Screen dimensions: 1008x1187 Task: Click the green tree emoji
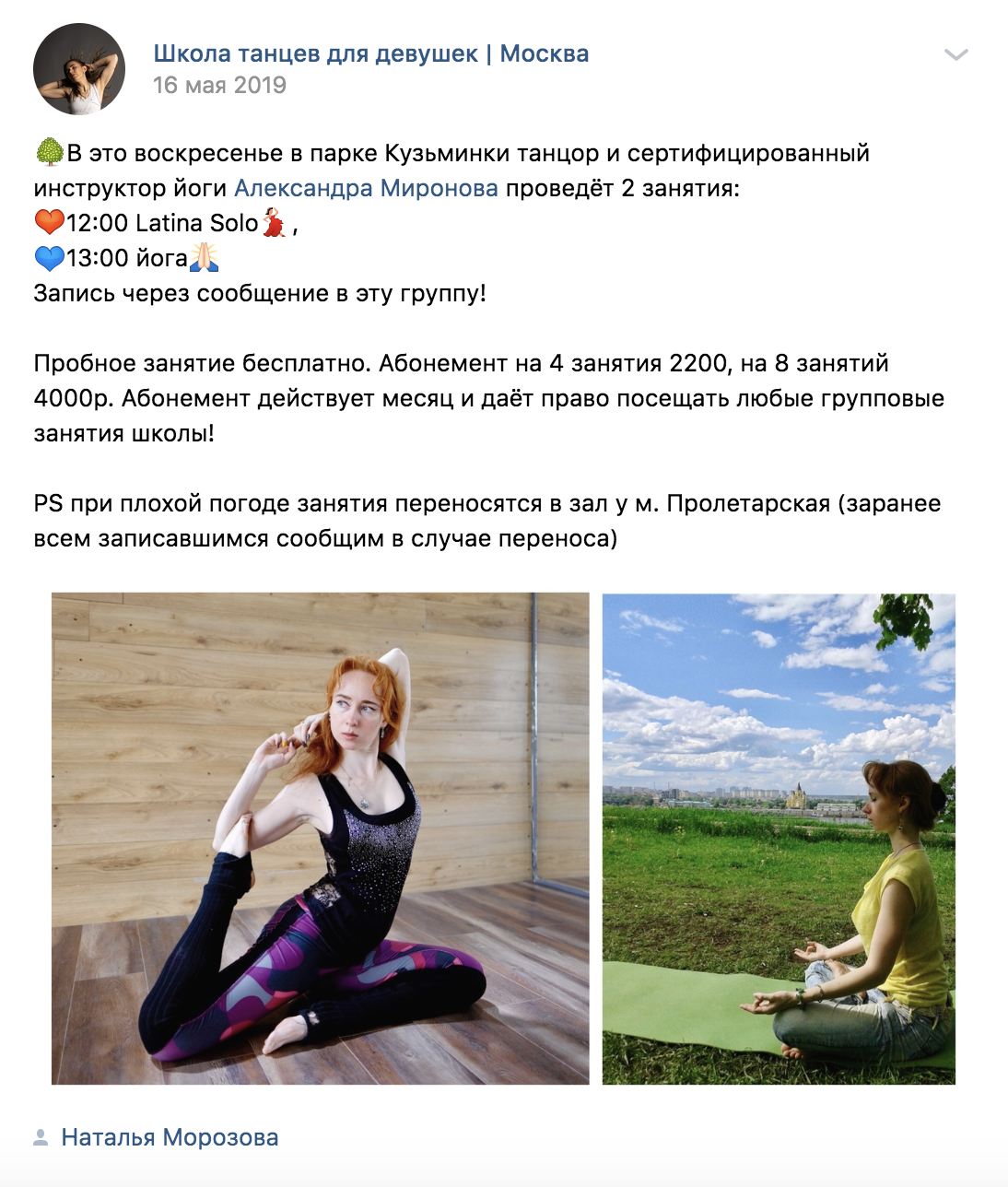pos(50,152)
